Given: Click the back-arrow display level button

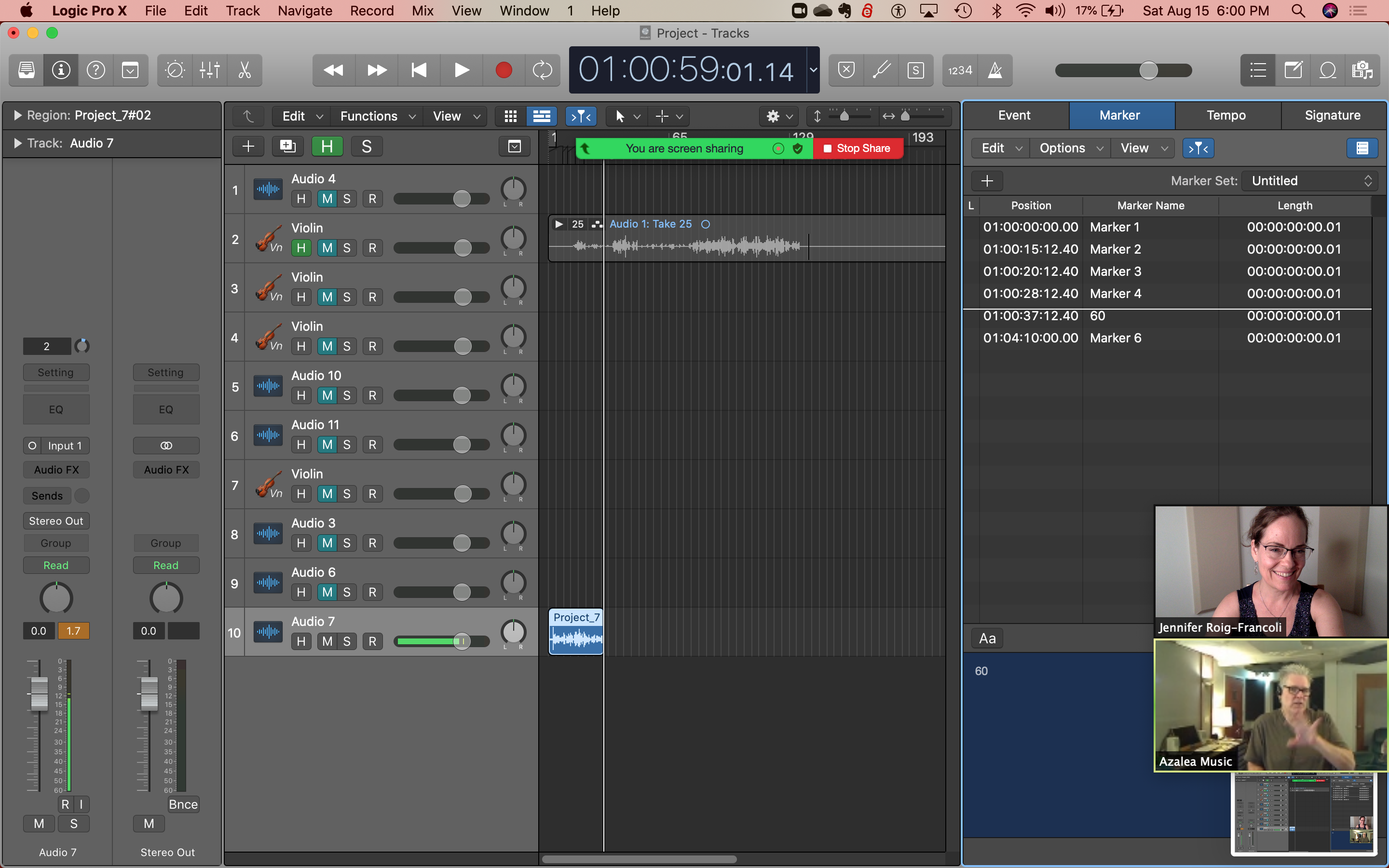Looking at the screenshot, I should pyautogui.click(x=248, y=117).
